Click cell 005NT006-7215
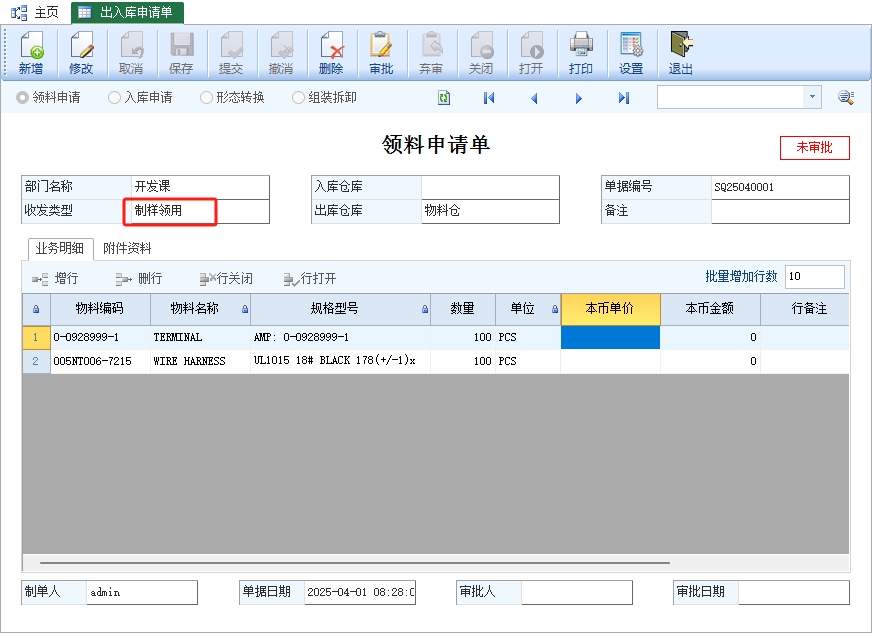872x633 pixels. [100, 362]
